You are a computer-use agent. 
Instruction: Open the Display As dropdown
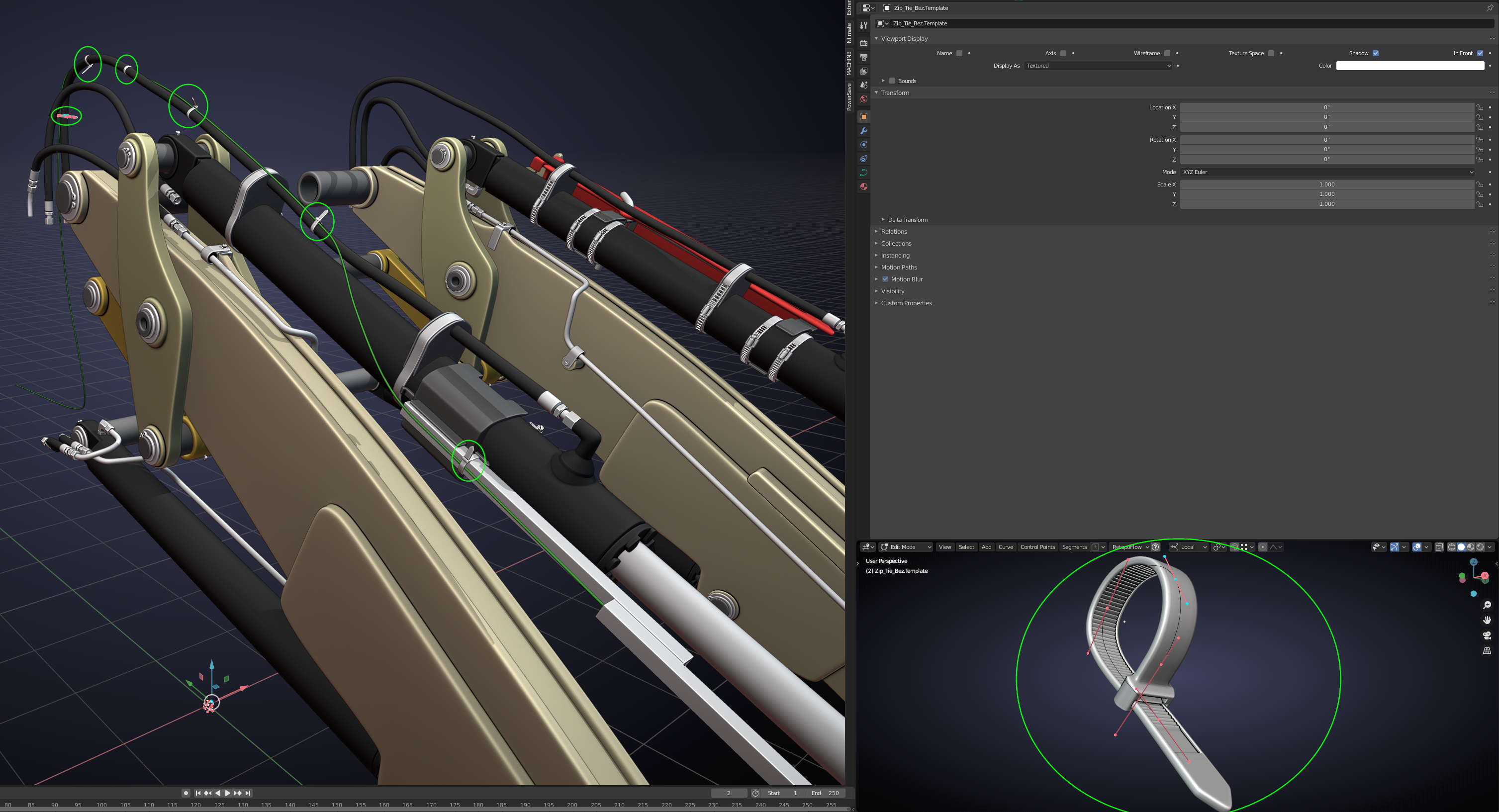tap(1098, 66)
